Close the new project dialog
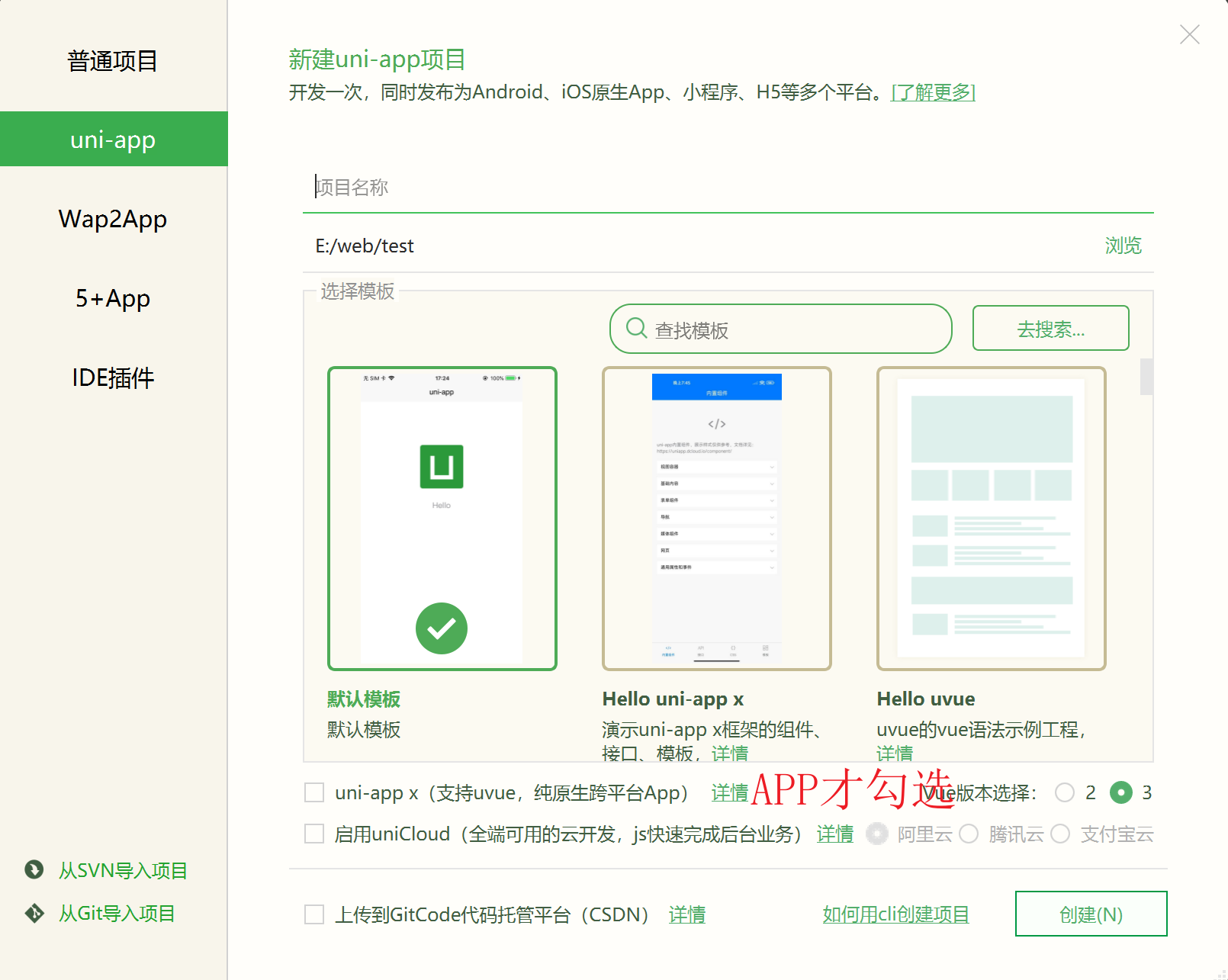Screen dimensions: 1228x980 pyautogui.click(x=1189, y=34)
